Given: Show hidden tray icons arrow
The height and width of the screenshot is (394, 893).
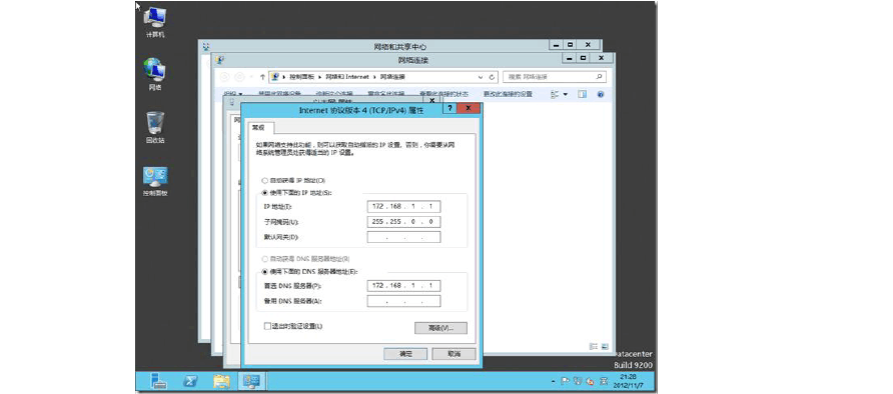Looking at the screenshot, I should [x=553, y=381].
